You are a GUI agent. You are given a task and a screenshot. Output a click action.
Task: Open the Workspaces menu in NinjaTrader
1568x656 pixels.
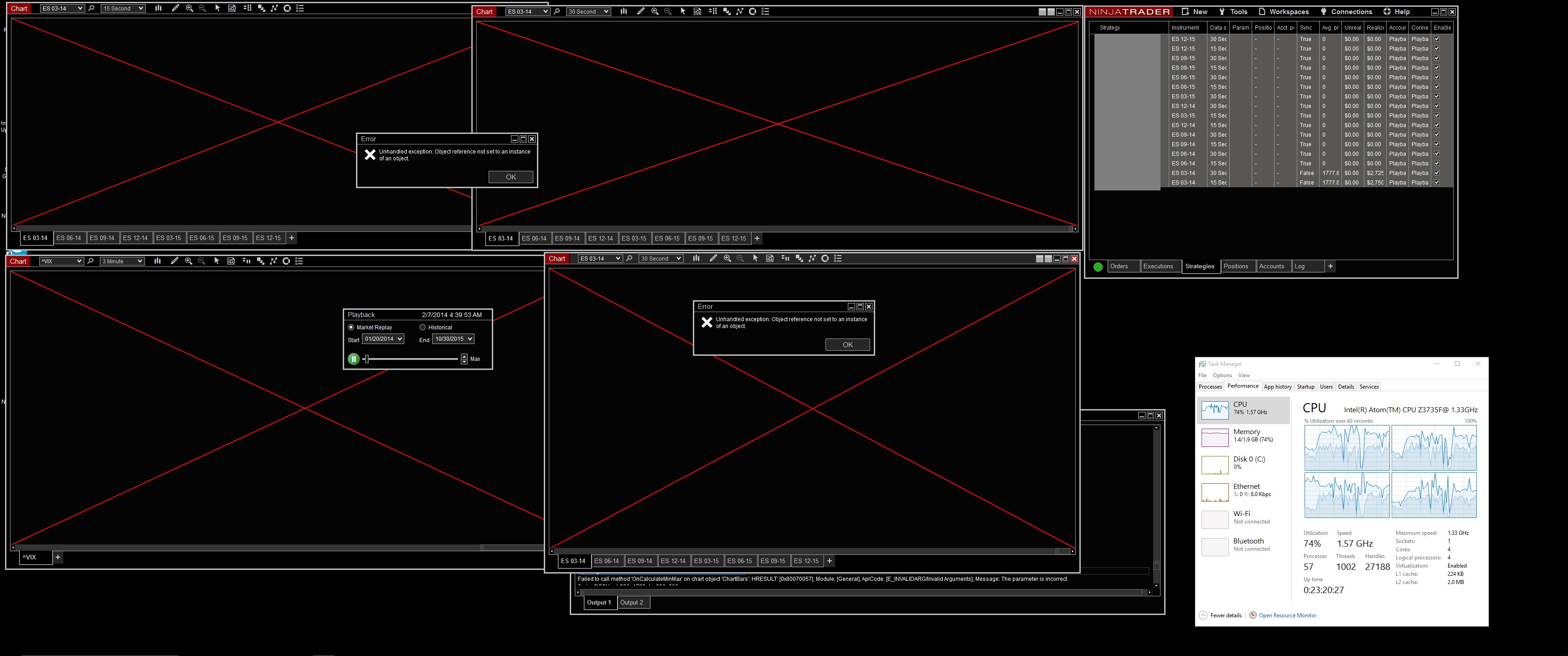click(x=1288, y=11)
